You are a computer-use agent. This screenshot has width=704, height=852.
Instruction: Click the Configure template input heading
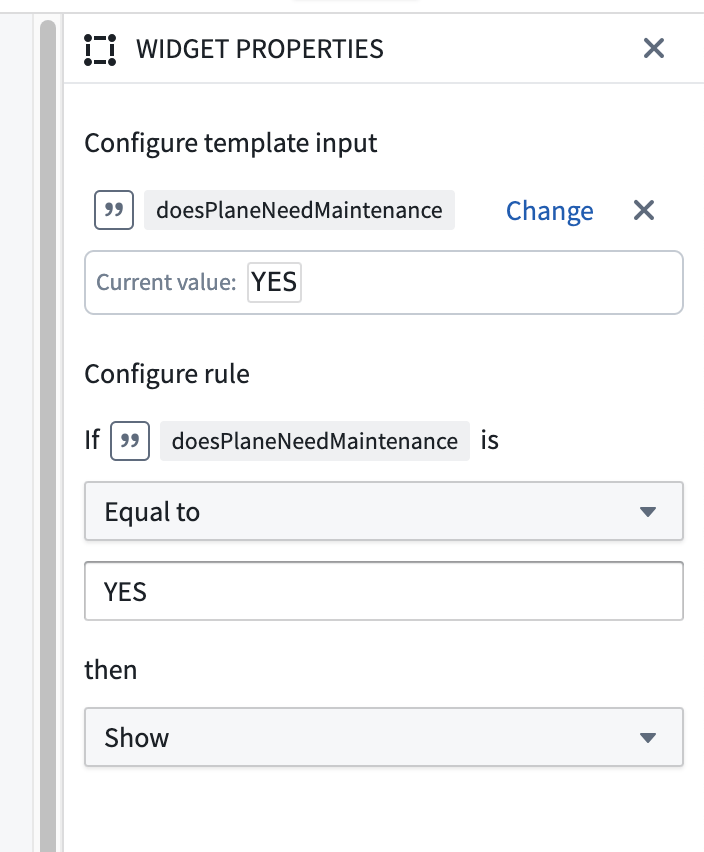pos(230,143)
